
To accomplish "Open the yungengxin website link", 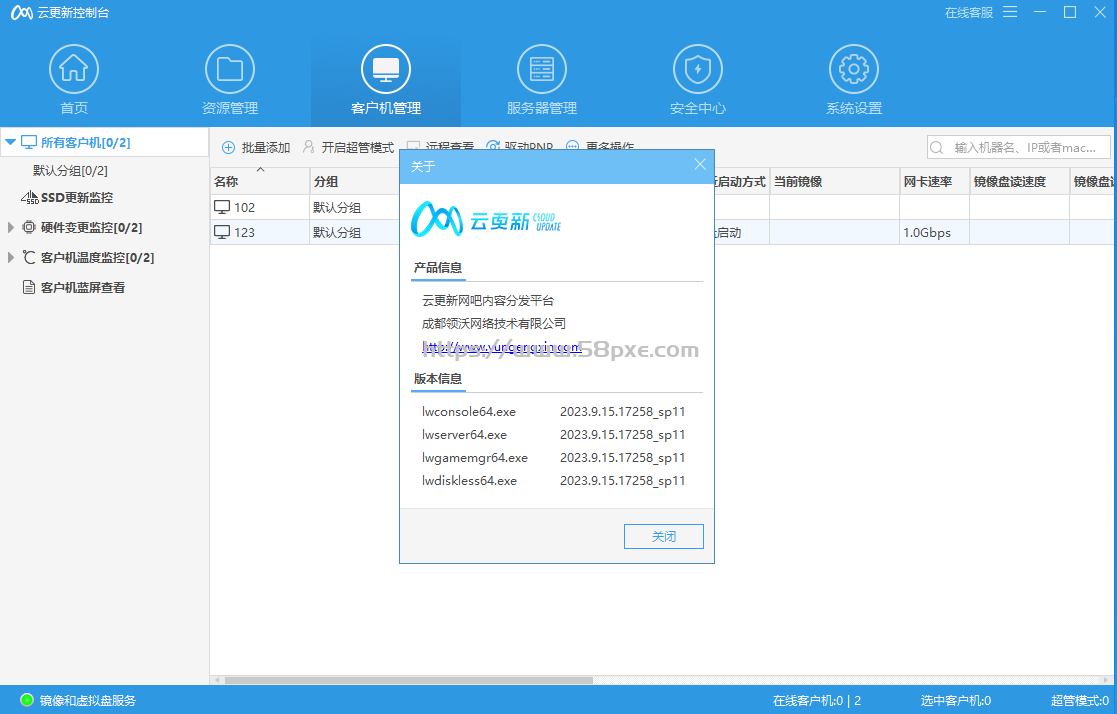I will coord(502,347).
